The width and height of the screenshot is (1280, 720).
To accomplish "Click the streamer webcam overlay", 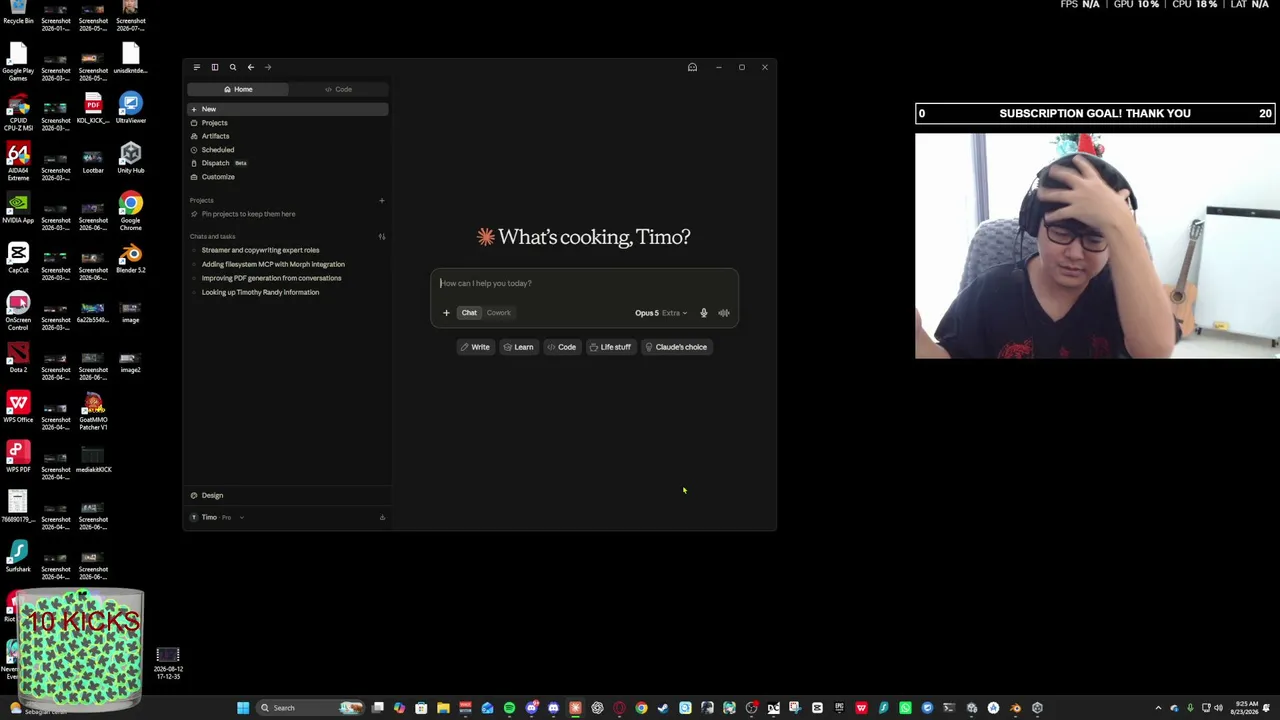I will 1097,246.
